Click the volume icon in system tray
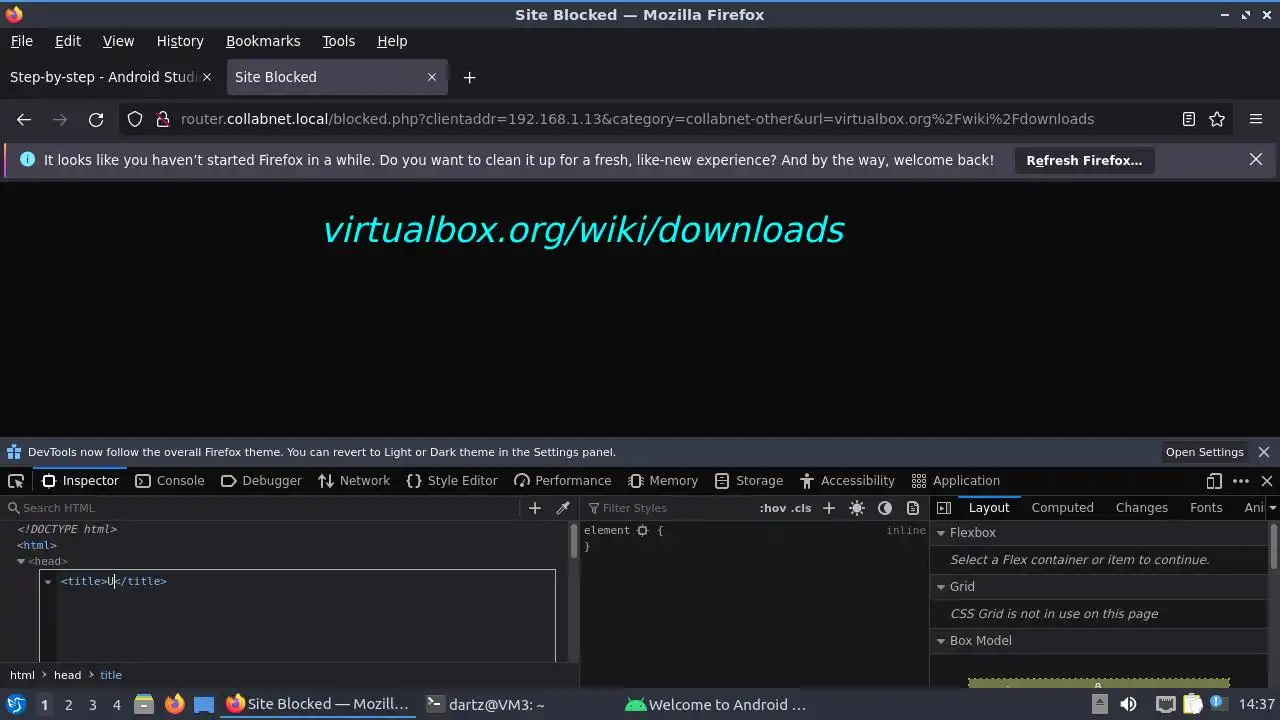Screen dimensions: 1280x720 [x=1128, y=704]
